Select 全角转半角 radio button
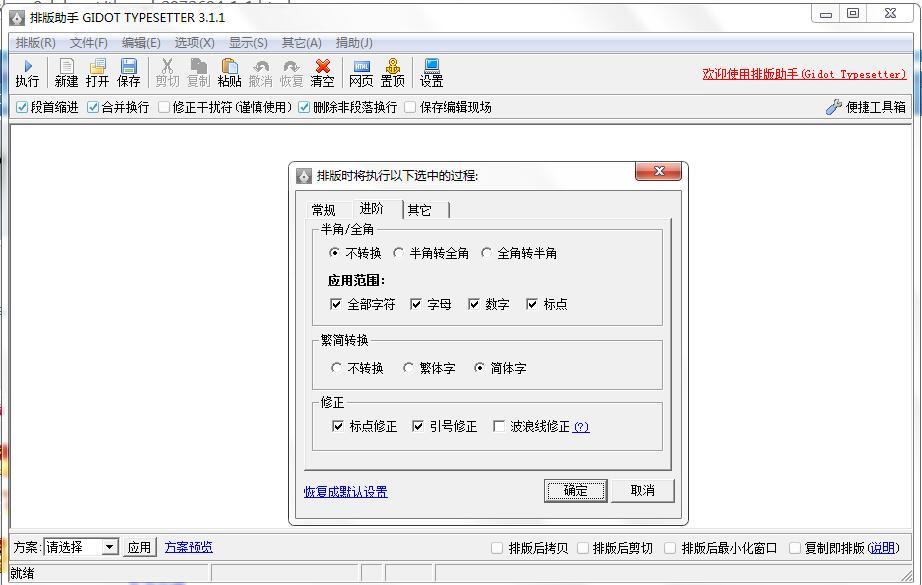The width and height of the screenshot is (922, 585). (486, 253)
